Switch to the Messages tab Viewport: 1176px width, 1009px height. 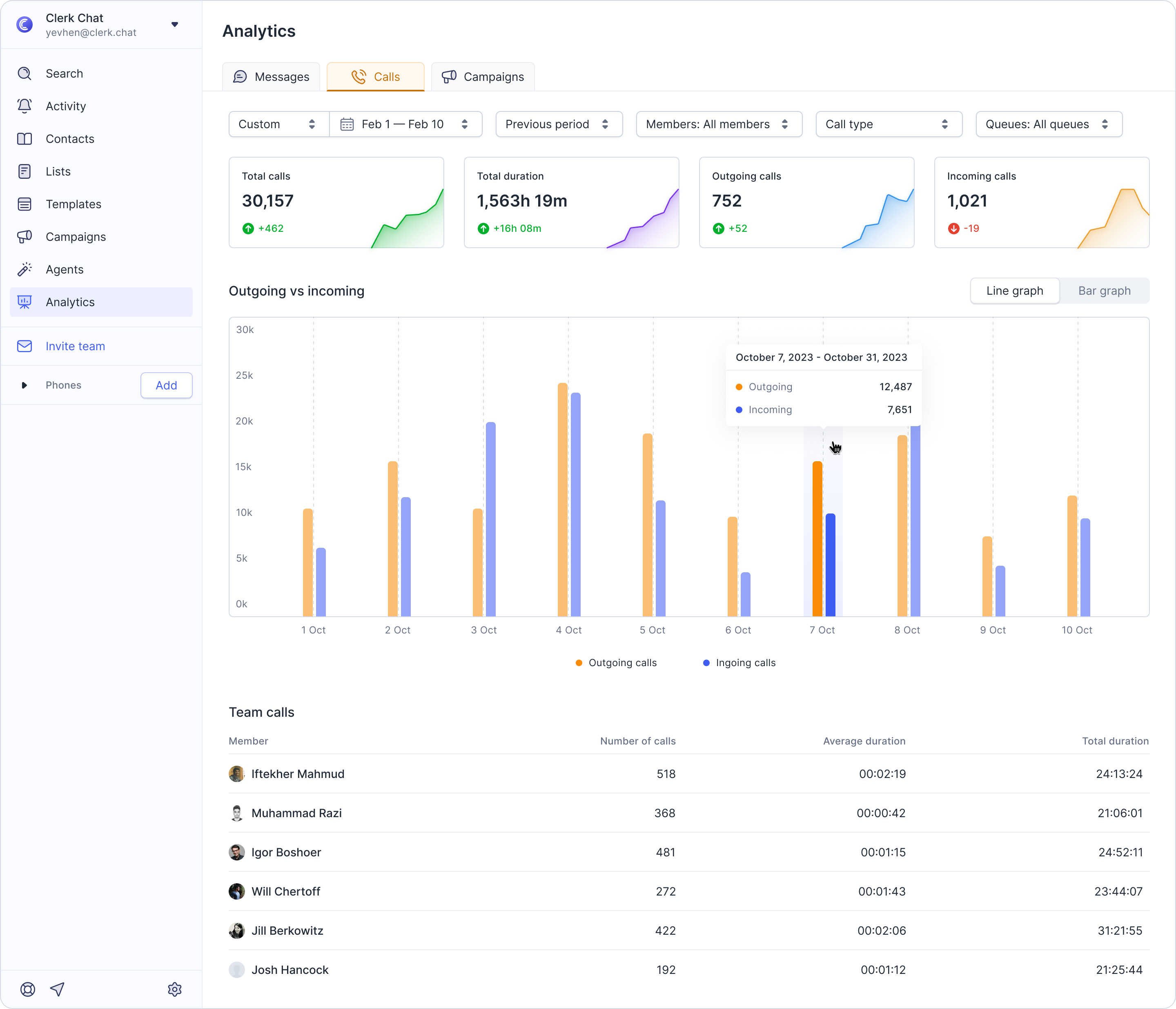click(x=271, y=77)
